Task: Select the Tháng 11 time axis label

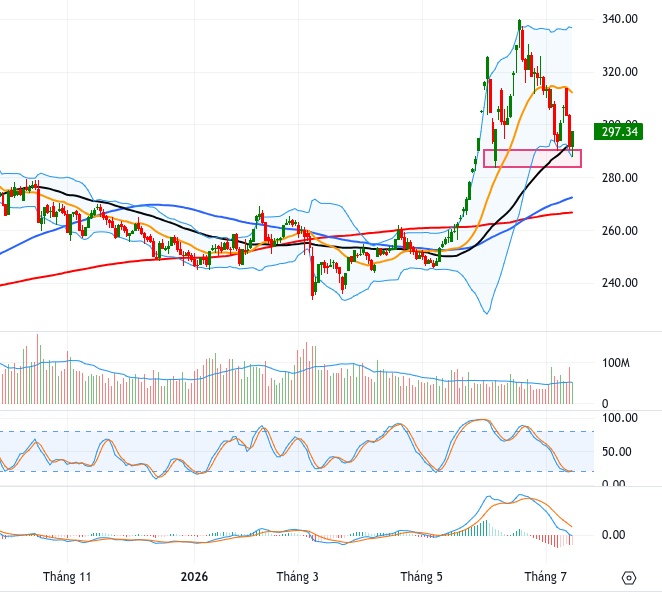Action: [x=67, y=577]
